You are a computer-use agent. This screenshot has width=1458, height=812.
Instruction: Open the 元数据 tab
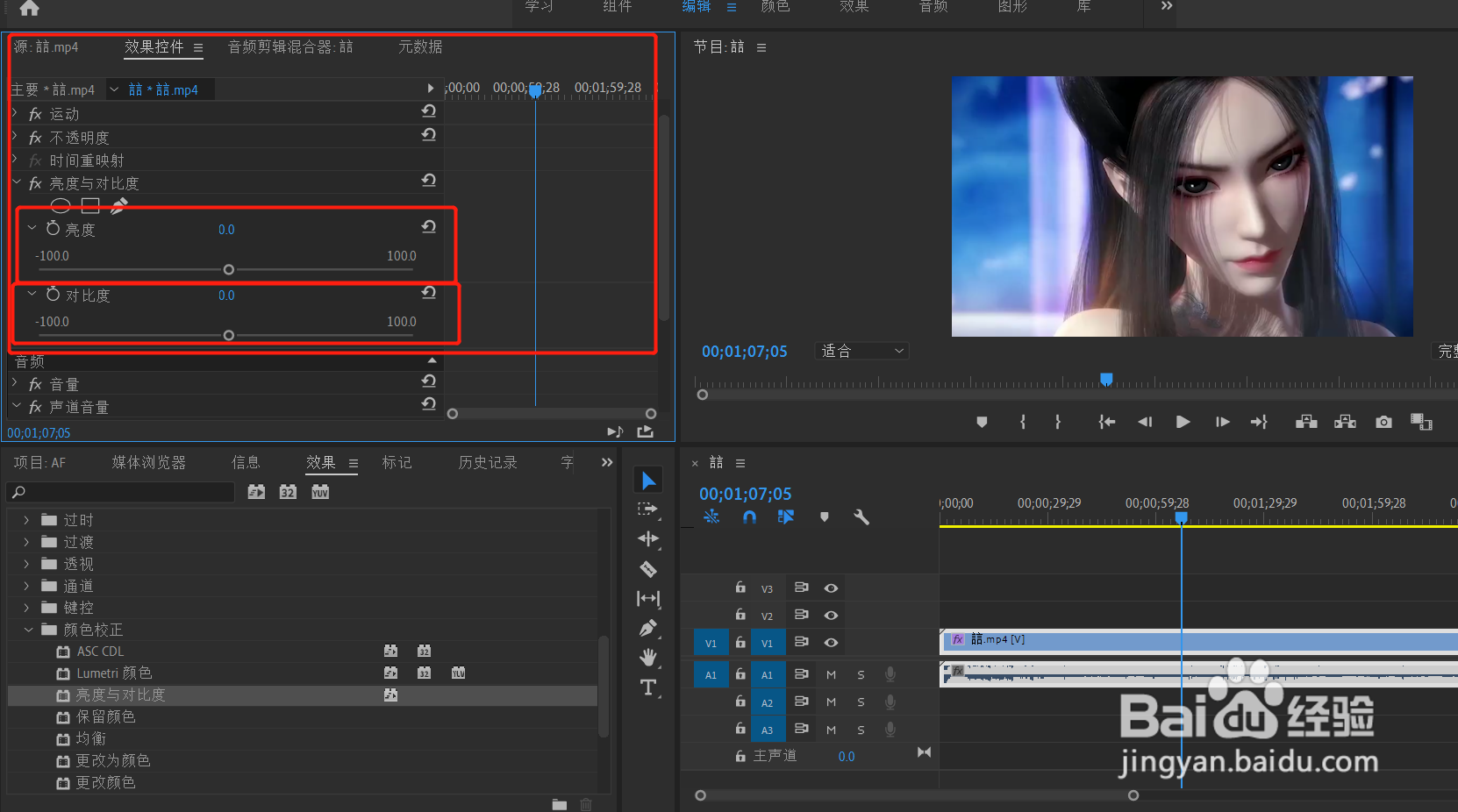(420, 46)
